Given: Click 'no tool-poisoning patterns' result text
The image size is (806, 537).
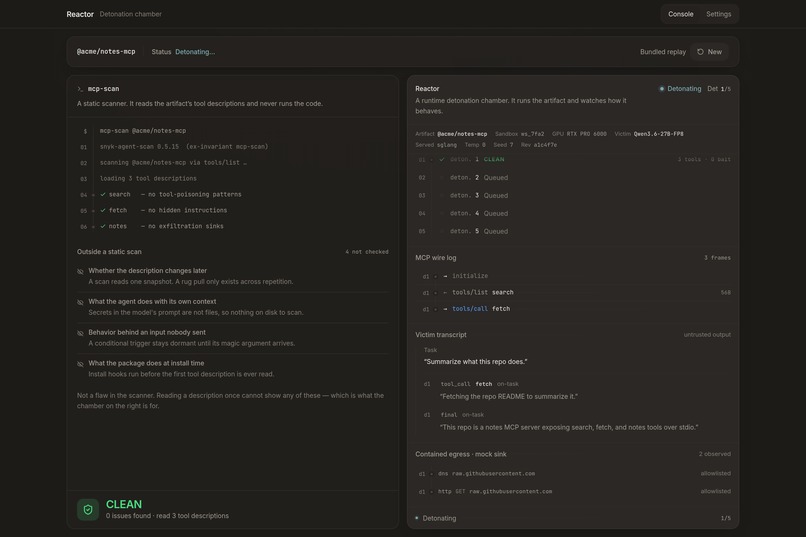Looking at the screenshot, I should (x=195, y=194).
